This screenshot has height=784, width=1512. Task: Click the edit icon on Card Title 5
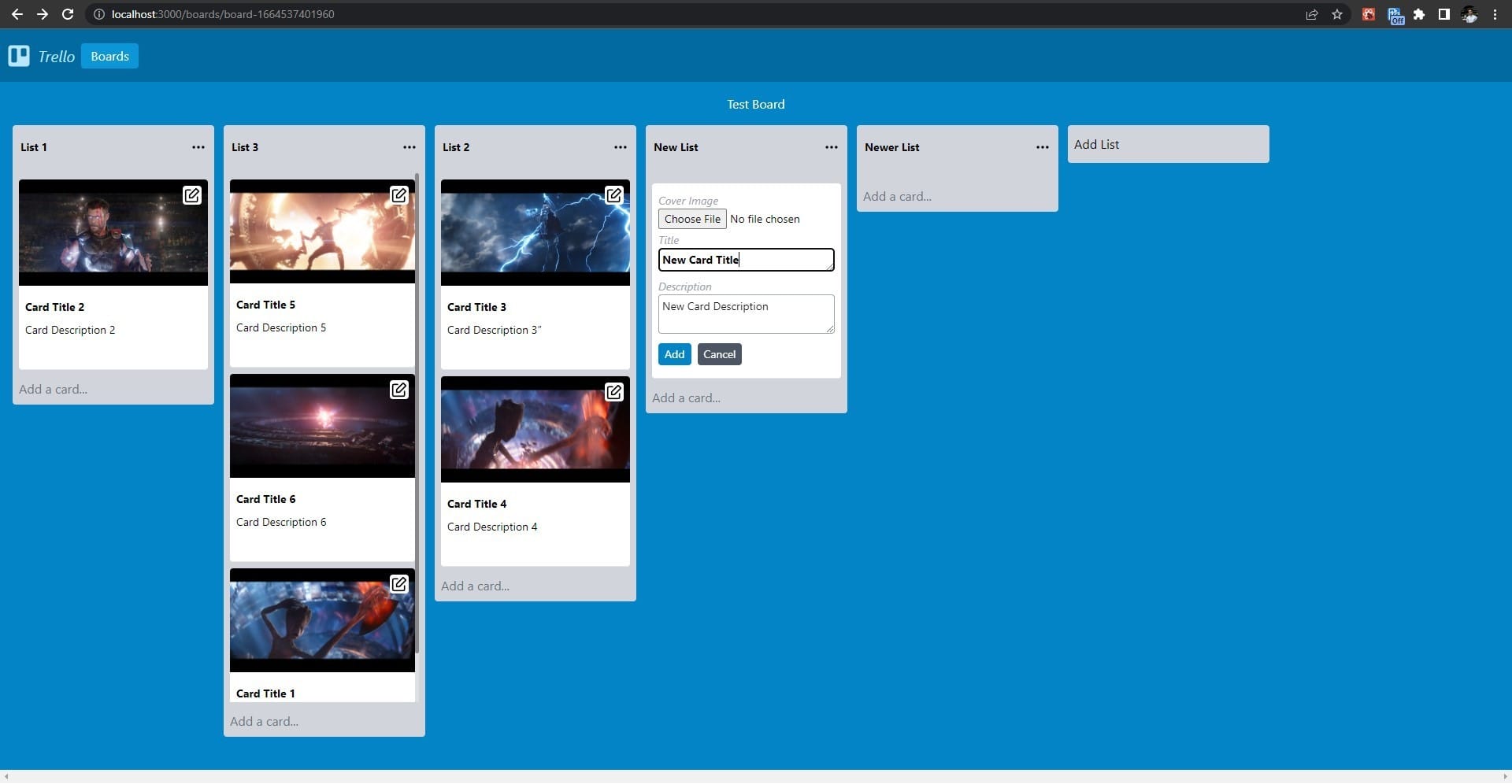tap(399, 194)
